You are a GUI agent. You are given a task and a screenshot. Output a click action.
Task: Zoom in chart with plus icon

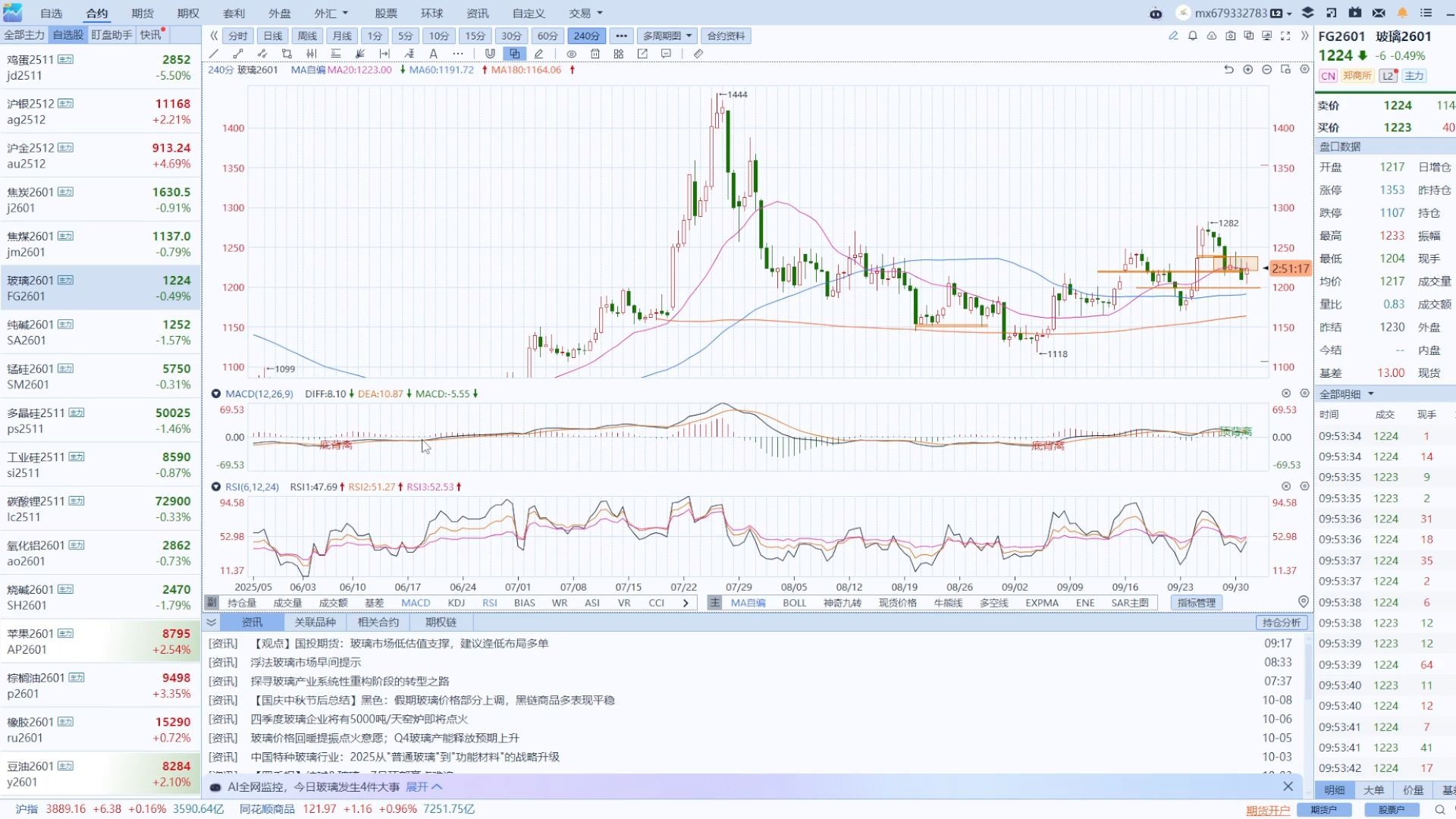(1248, 70)
